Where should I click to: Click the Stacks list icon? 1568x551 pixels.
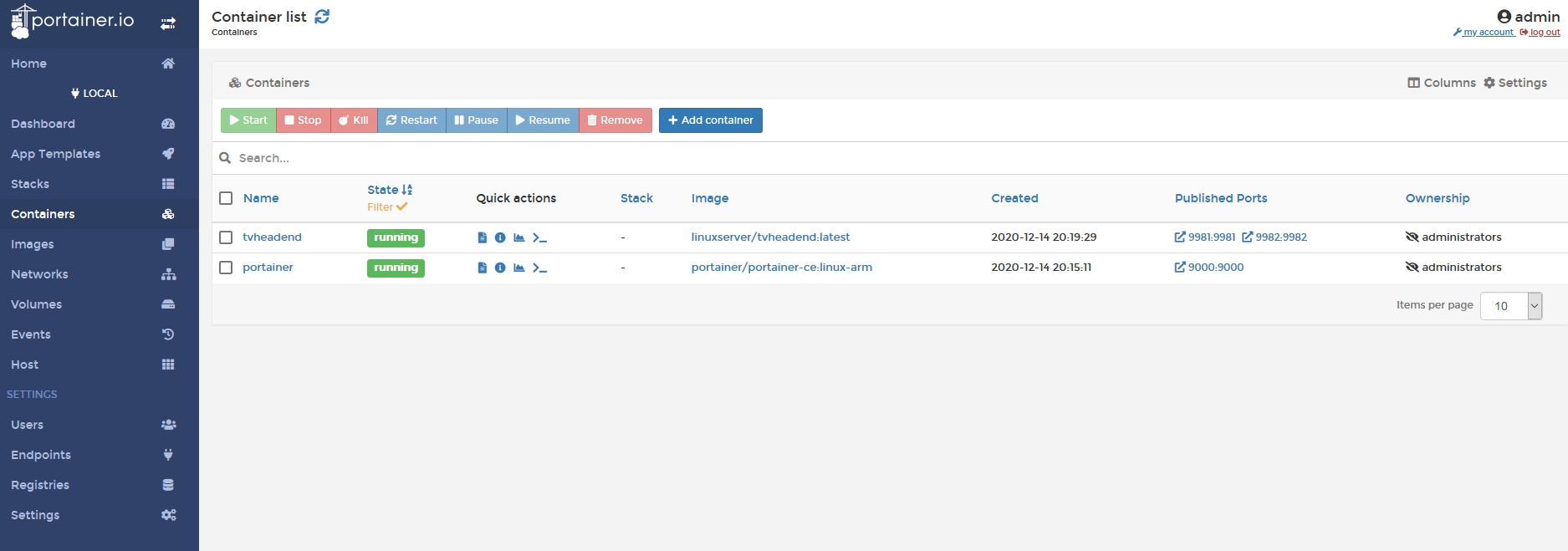coord(168,184)
